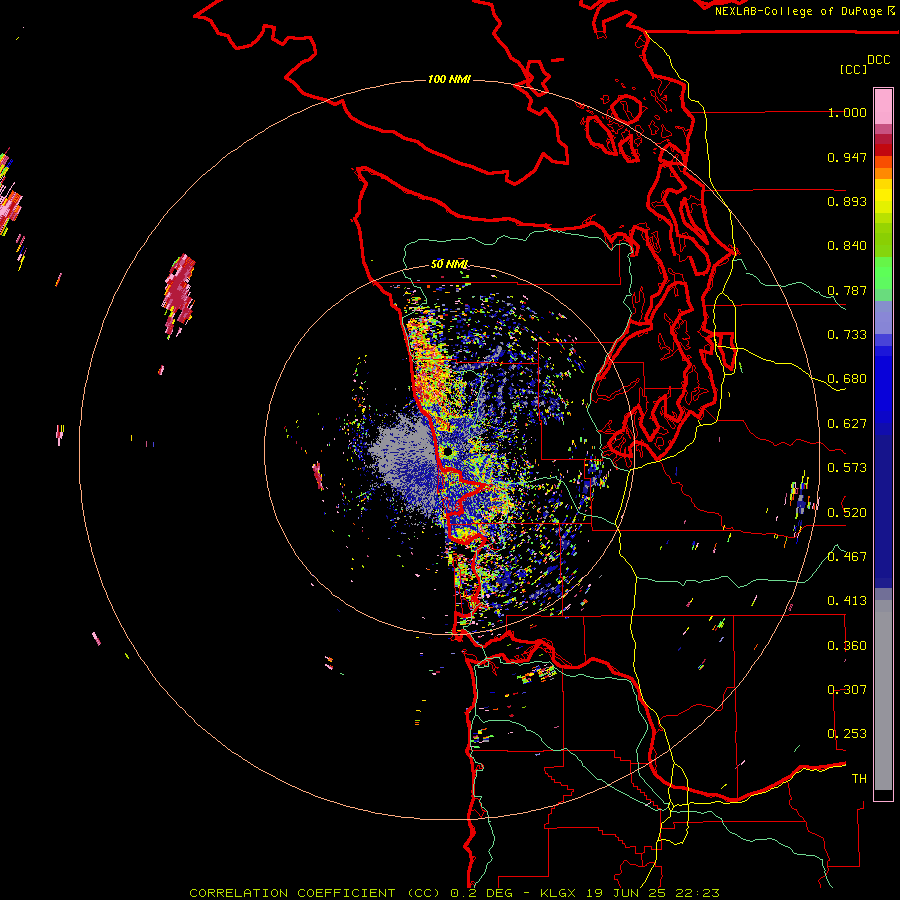Click the 100 NMI range ring label

449,79
